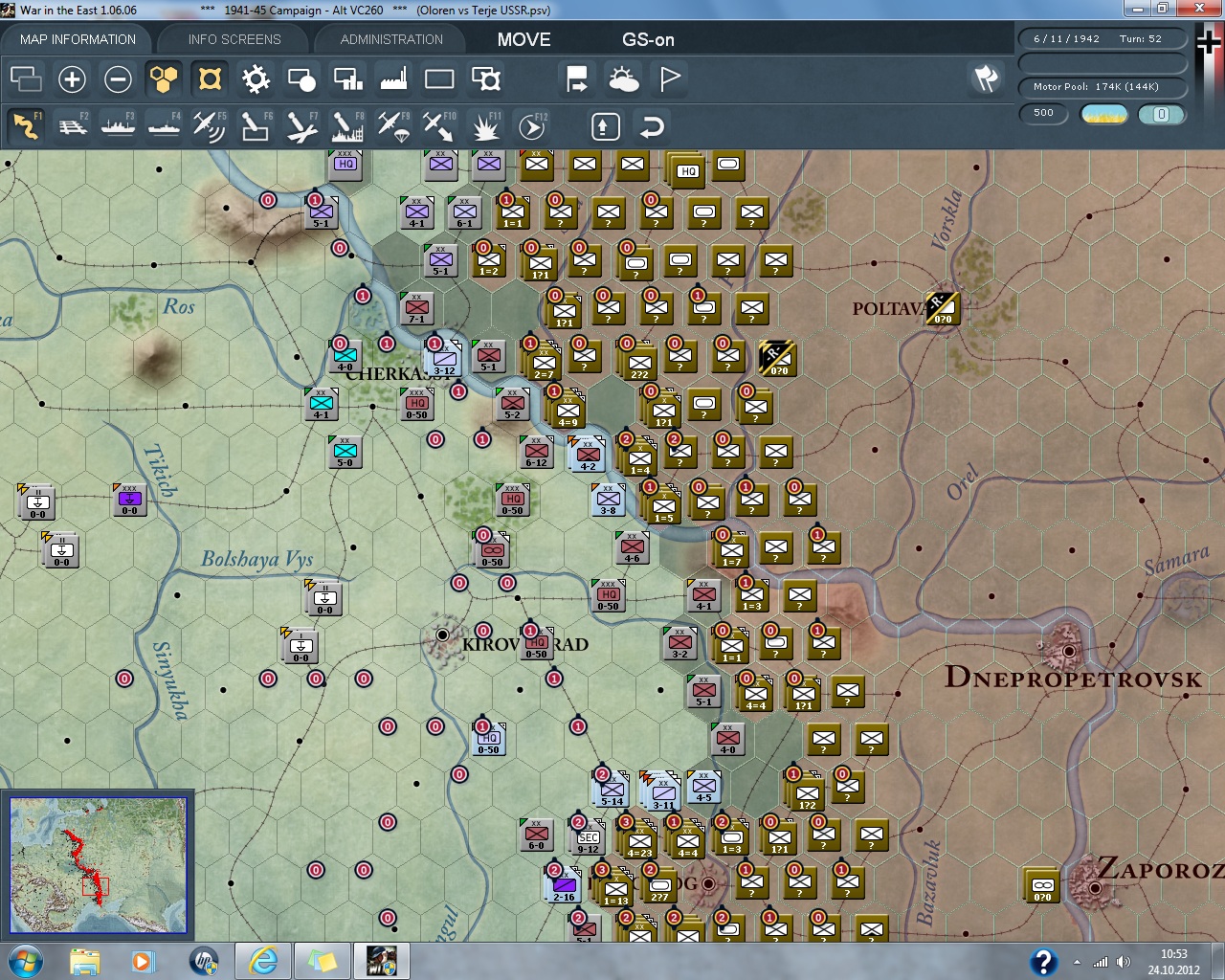Zoom out the map with minus icon
This screenshot has width=1225, height=980.
pos(118,79)
